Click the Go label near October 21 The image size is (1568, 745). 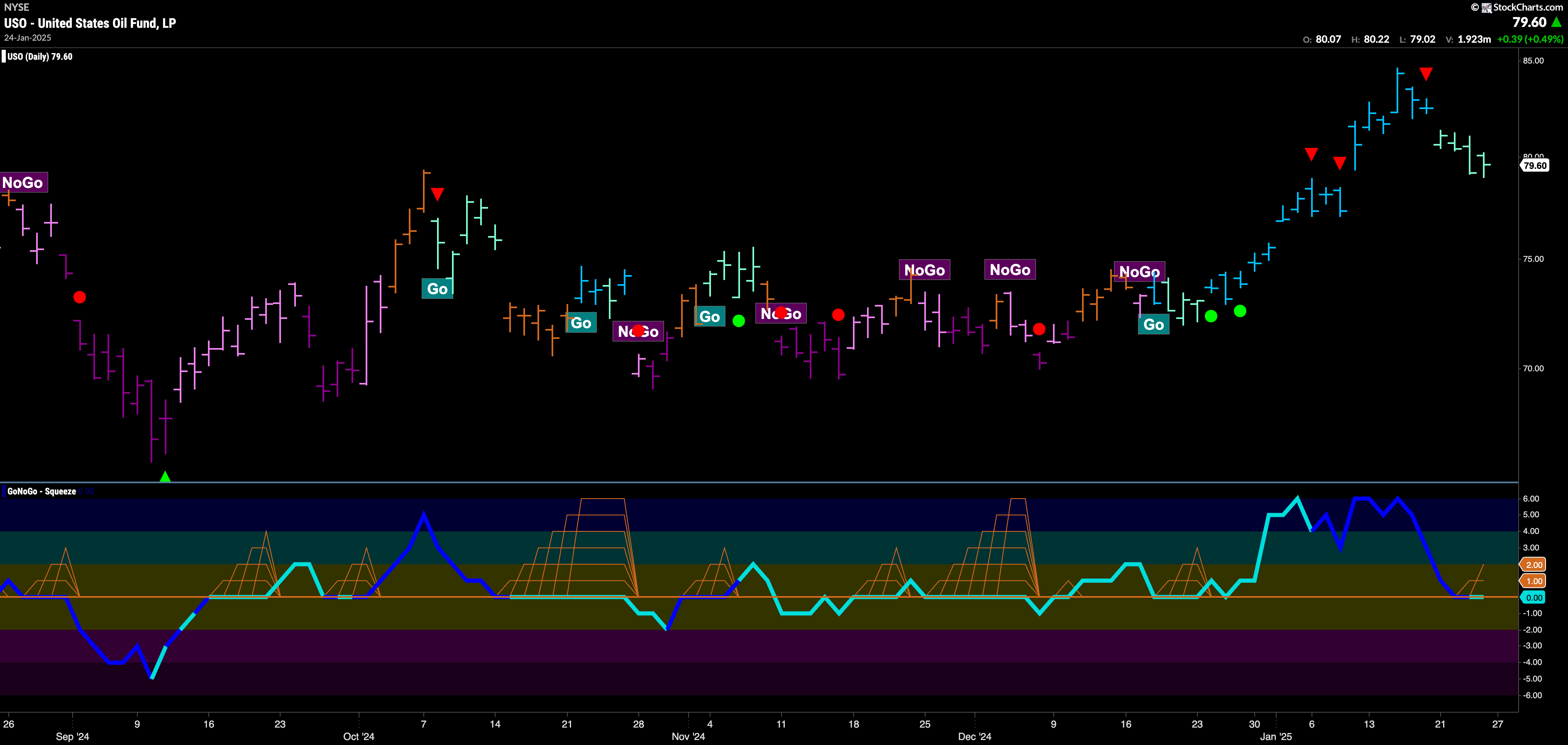581,323
